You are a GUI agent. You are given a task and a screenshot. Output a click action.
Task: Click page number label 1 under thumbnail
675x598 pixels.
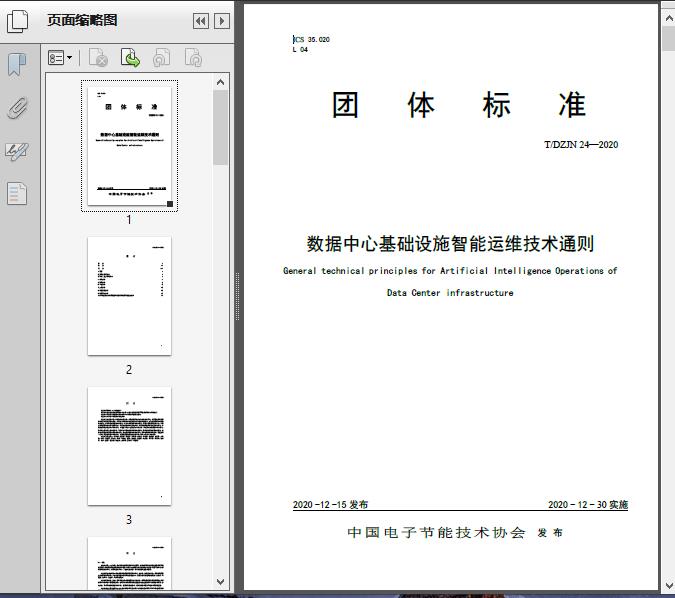[x=129, y=220]
